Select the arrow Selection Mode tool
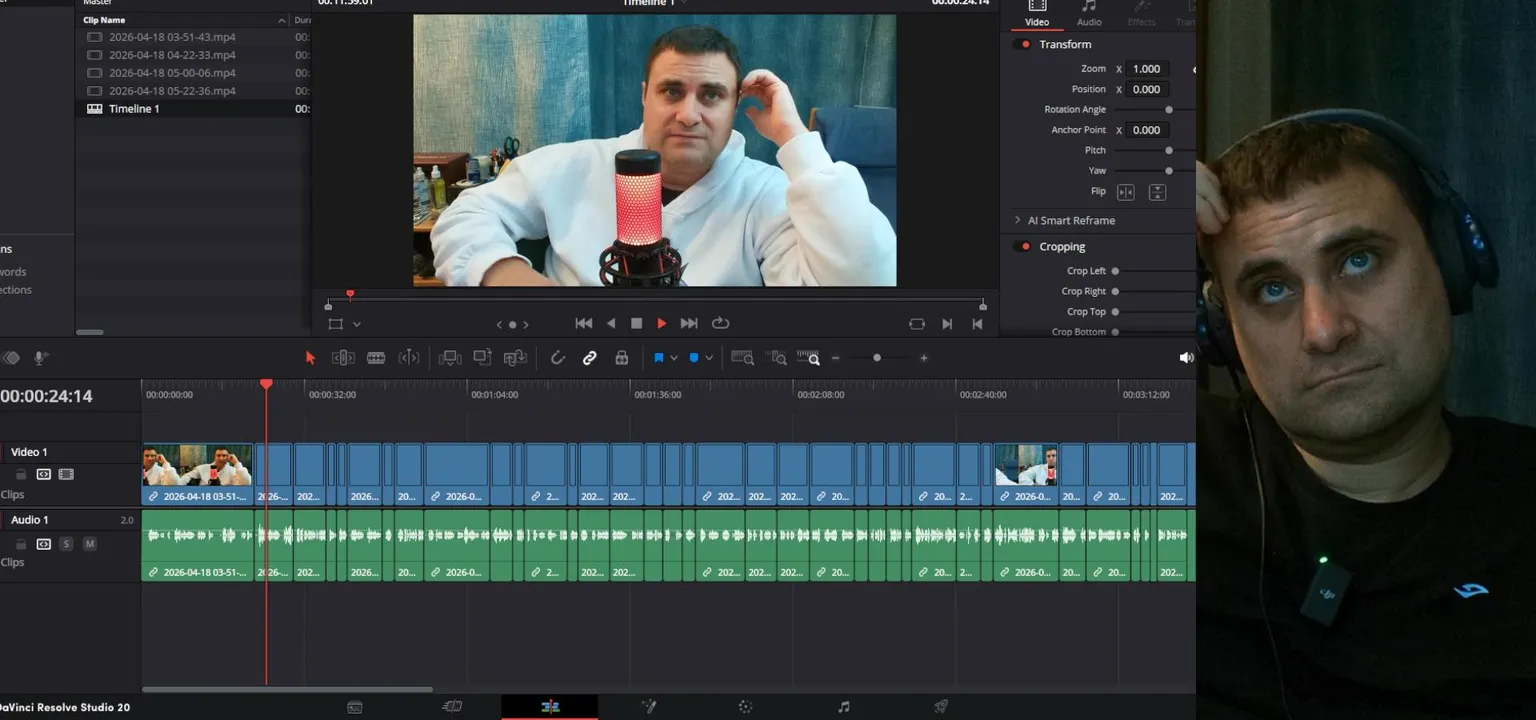This screenshot has height=720, width=1536. point(310,358)
